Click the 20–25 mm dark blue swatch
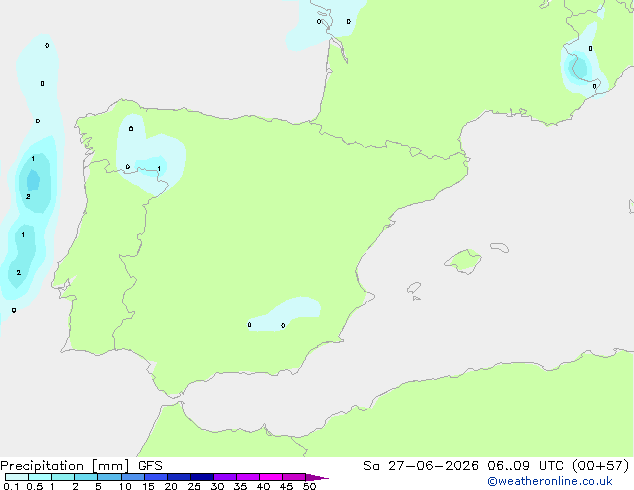634x490 pixels. (x=179, y=477)
